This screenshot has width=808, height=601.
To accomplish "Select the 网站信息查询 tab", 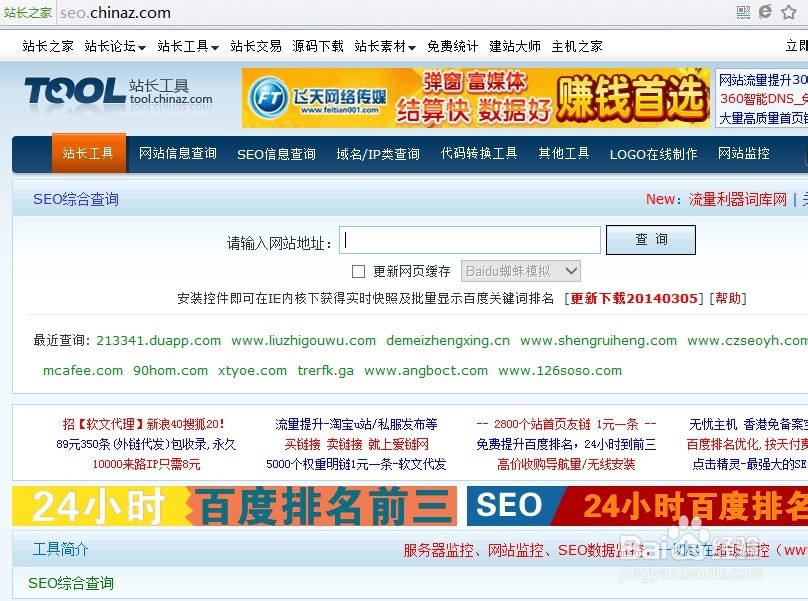I will click(x=178, y=153).
